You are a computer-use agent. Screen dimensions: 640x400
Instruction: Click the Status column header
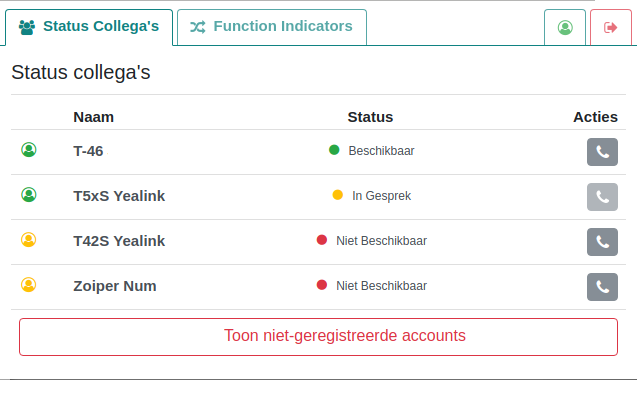click(x=370, y=117)
